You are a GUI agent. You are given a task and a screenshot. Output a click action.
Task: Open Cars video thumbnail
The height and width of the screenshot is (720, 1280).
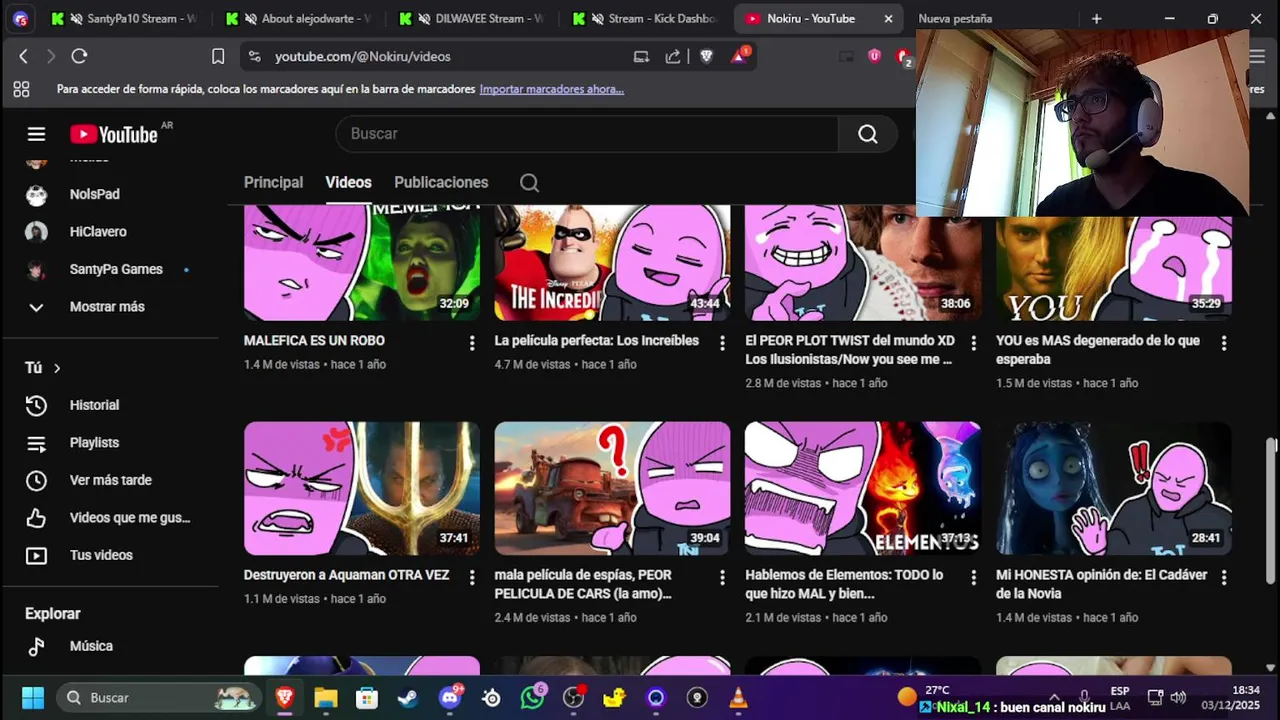[x=612, y=488]
